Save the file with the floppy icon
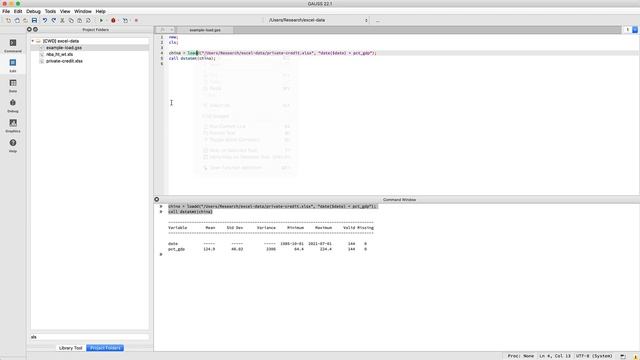 click(34, 20)
